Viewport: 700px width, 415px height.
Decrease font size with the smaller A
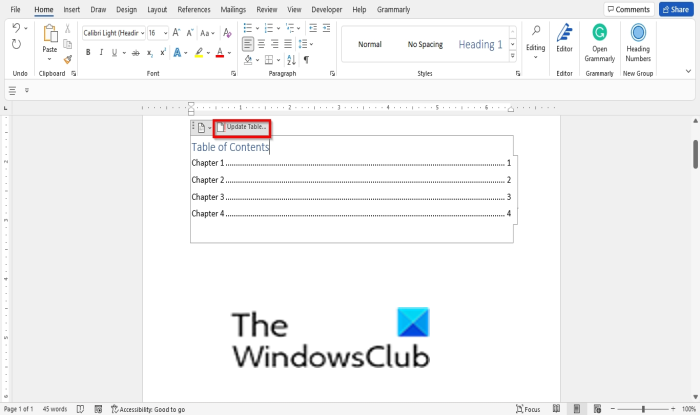[x=190, y=33]
